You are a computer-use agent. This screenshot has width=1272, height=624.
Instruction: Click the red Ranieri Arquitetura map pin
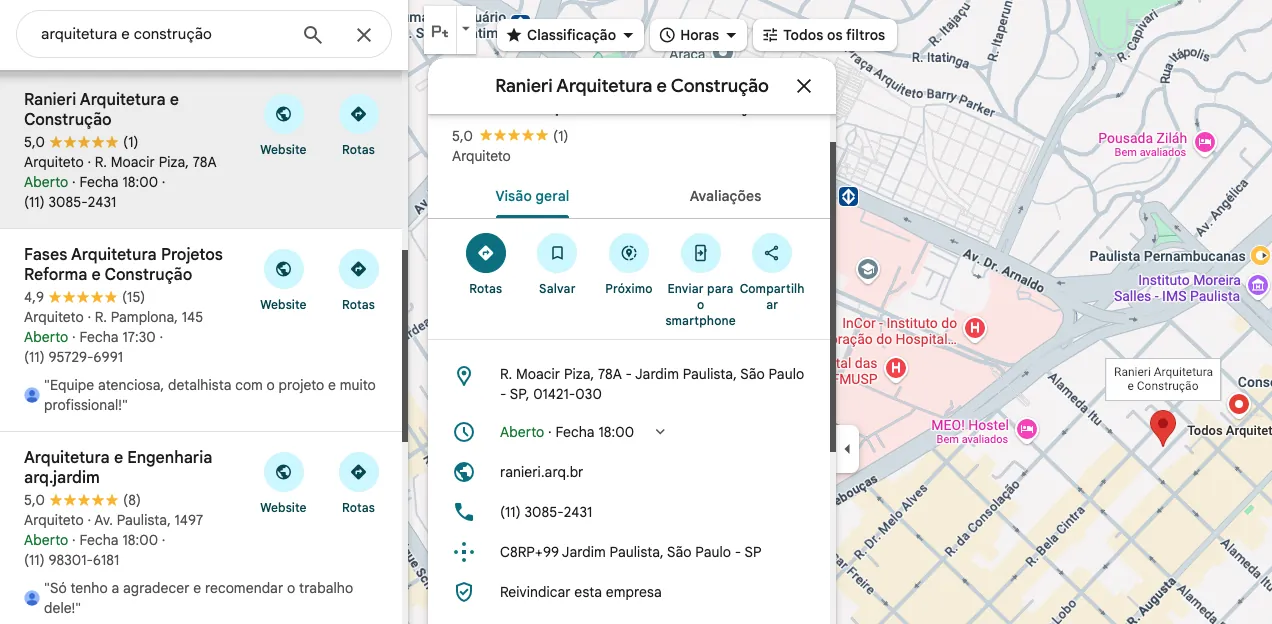click(x=1161, y=426)
